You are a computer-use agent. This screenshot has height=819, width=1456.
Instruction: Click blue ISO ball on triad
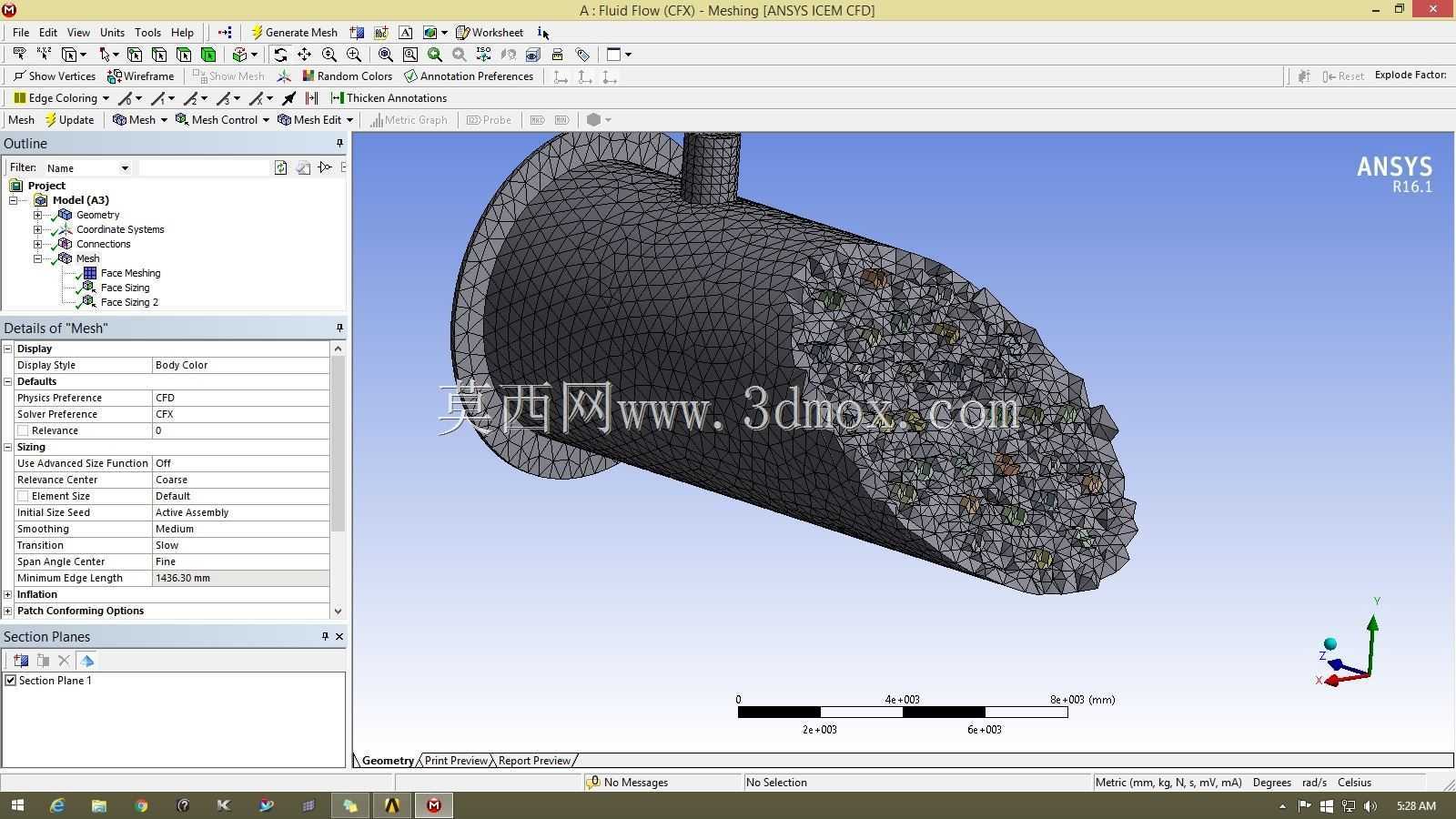1330,644
